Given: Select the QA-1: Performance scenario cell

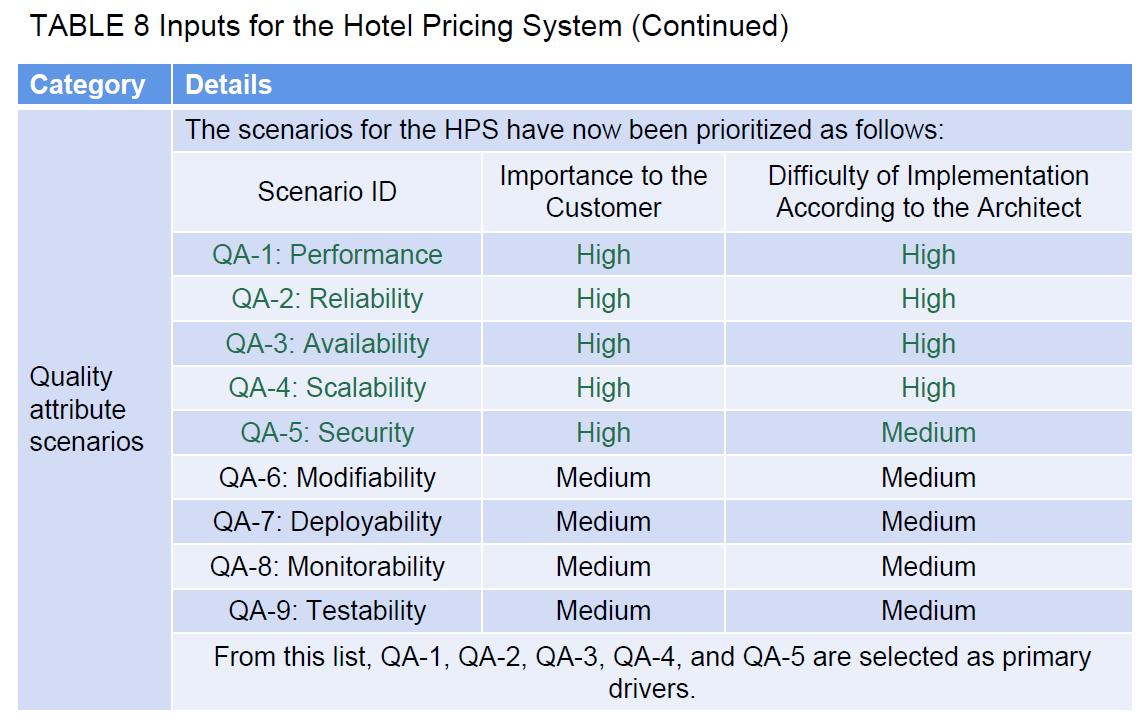Looking at the screenshot, I should (x=327, y=254).
